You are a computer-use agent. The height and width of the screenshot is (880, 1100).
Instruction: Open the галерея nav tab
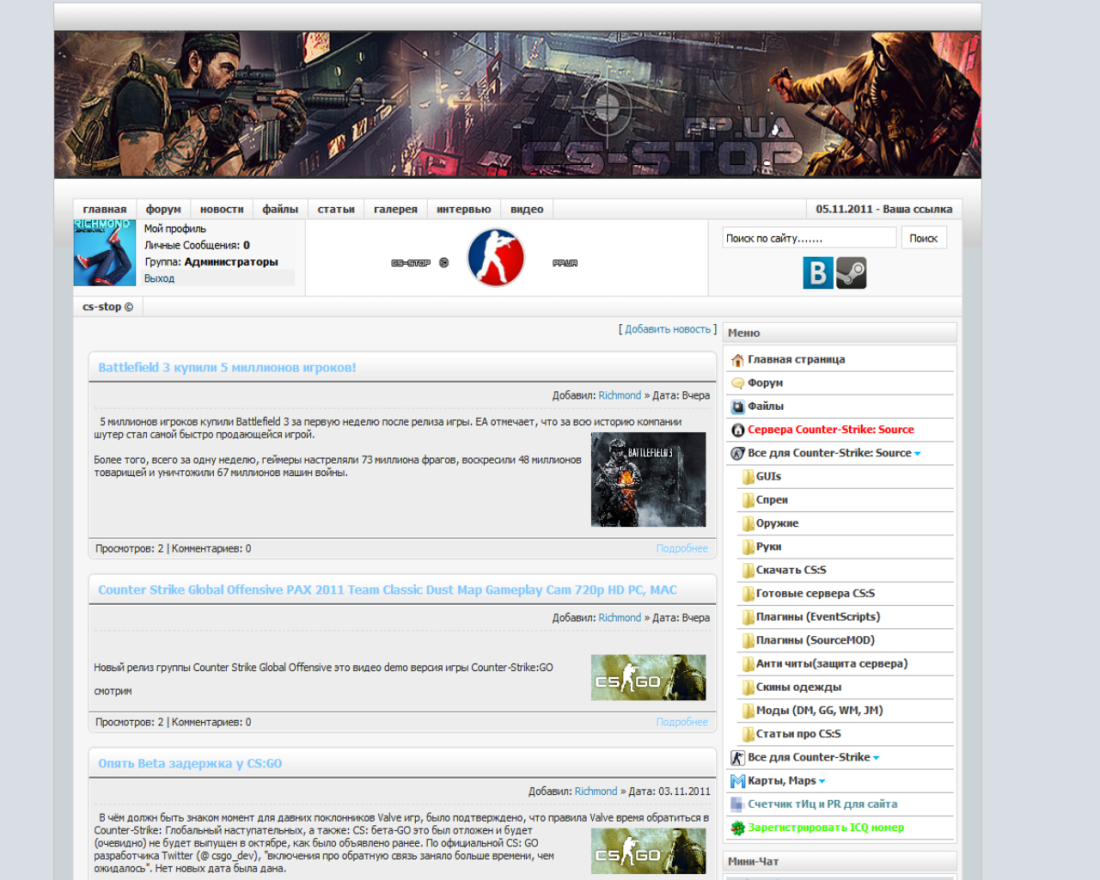coord(396,209)
